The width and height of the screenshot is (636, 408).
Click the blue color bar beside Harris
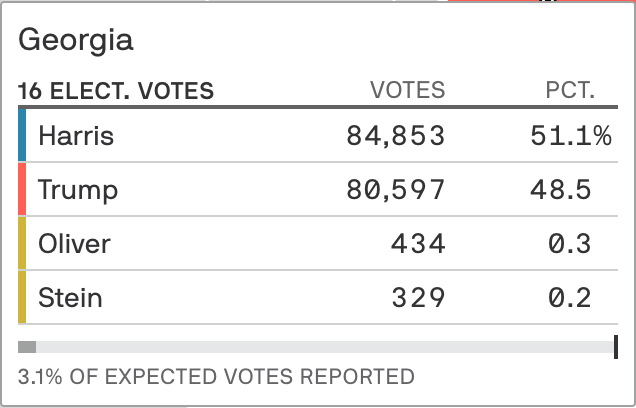[22, 135]
